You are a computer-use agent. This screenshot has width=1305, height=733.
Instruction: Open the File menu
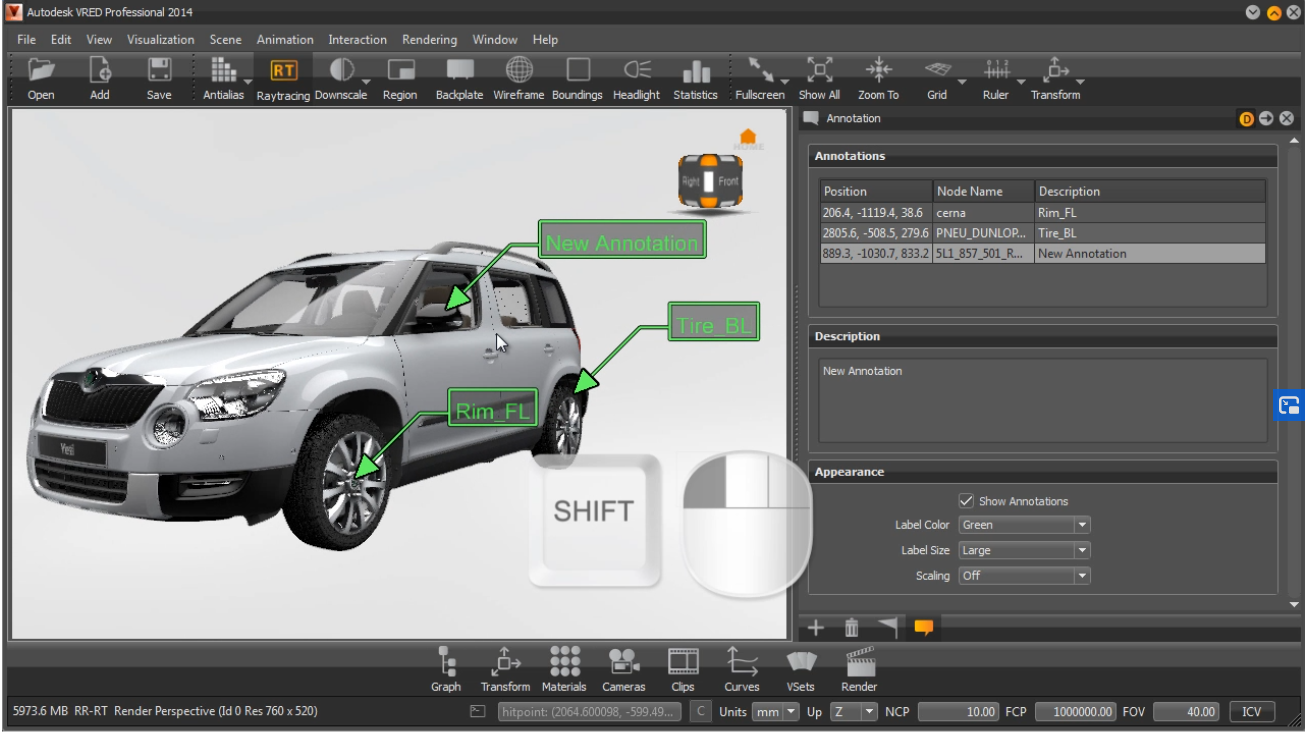click(26, 40)
